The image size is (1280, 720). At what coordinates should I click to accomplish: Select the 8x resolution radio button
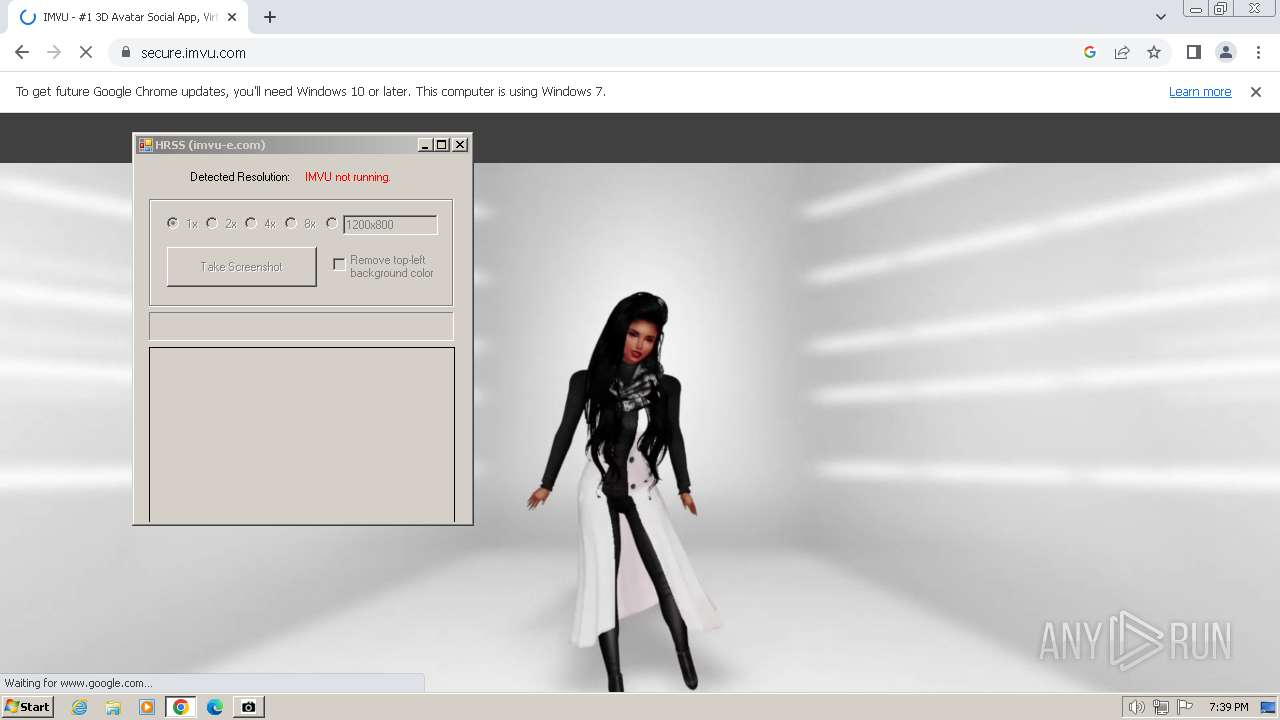(291, 223)
